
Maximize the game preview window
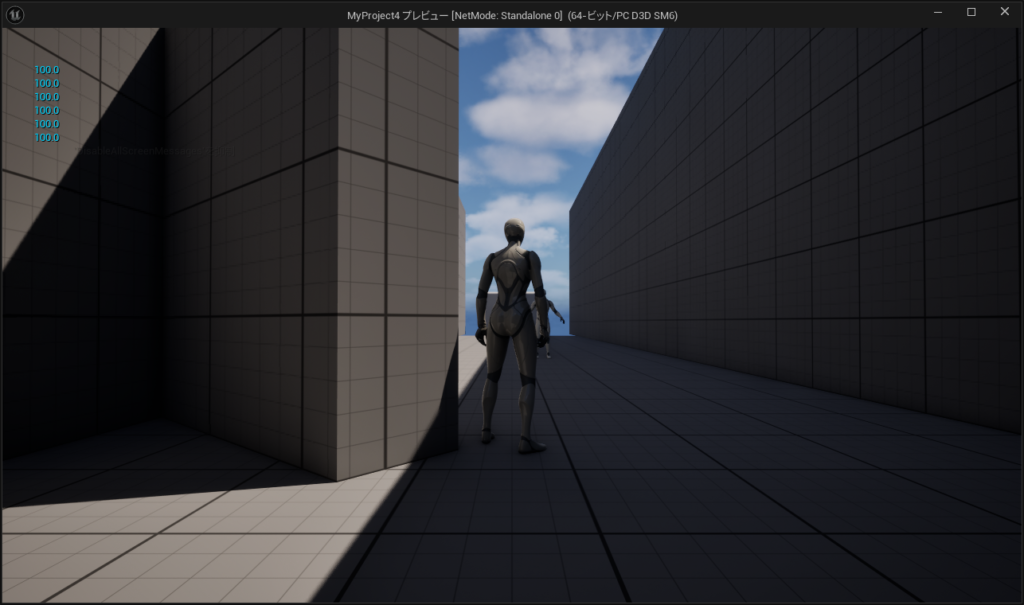coord(971,13)
